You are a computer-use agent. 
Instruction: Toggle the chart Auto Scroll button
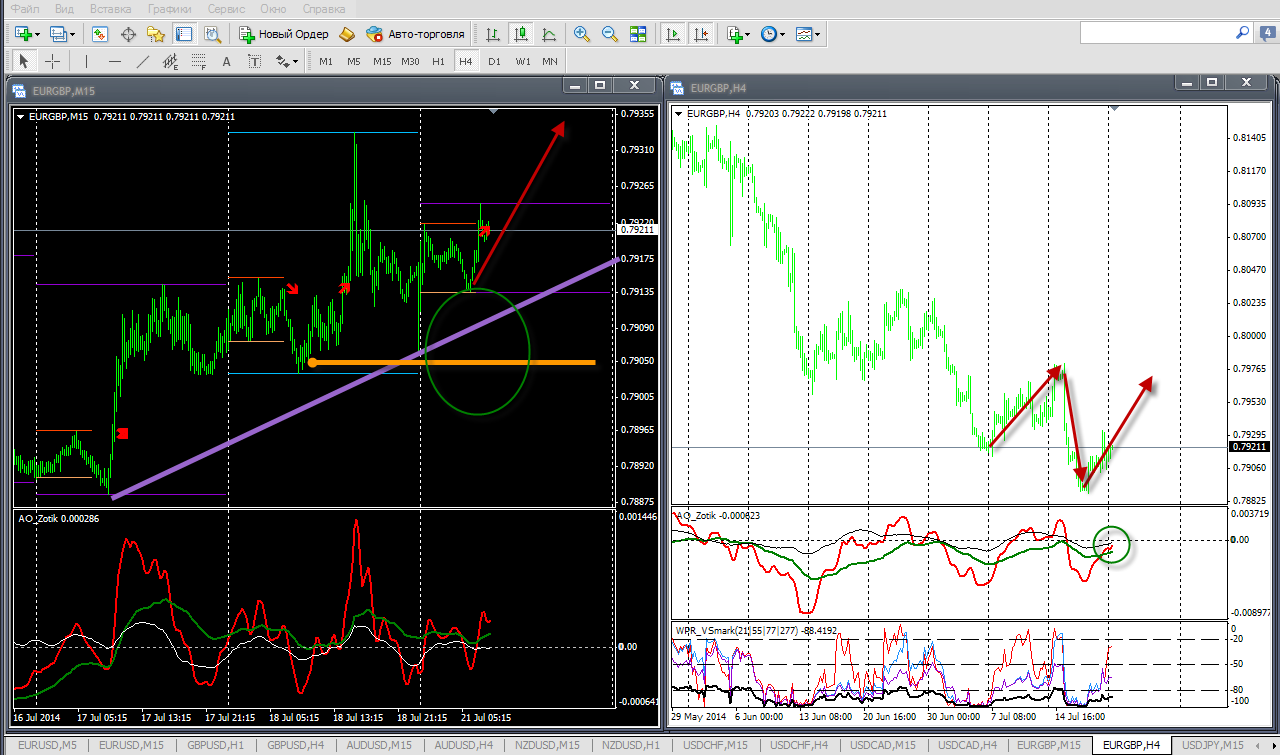pos(673,34)
